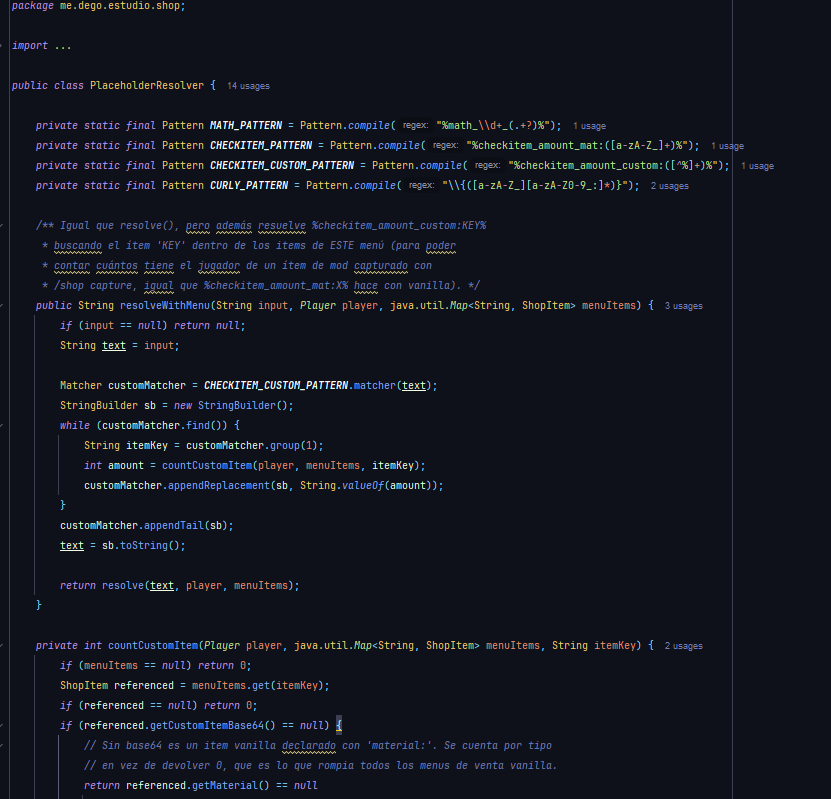
Task: Open the 1 usage hint on the CHECKITEM_PATTERN line
Action: click(x=727, y=146)
